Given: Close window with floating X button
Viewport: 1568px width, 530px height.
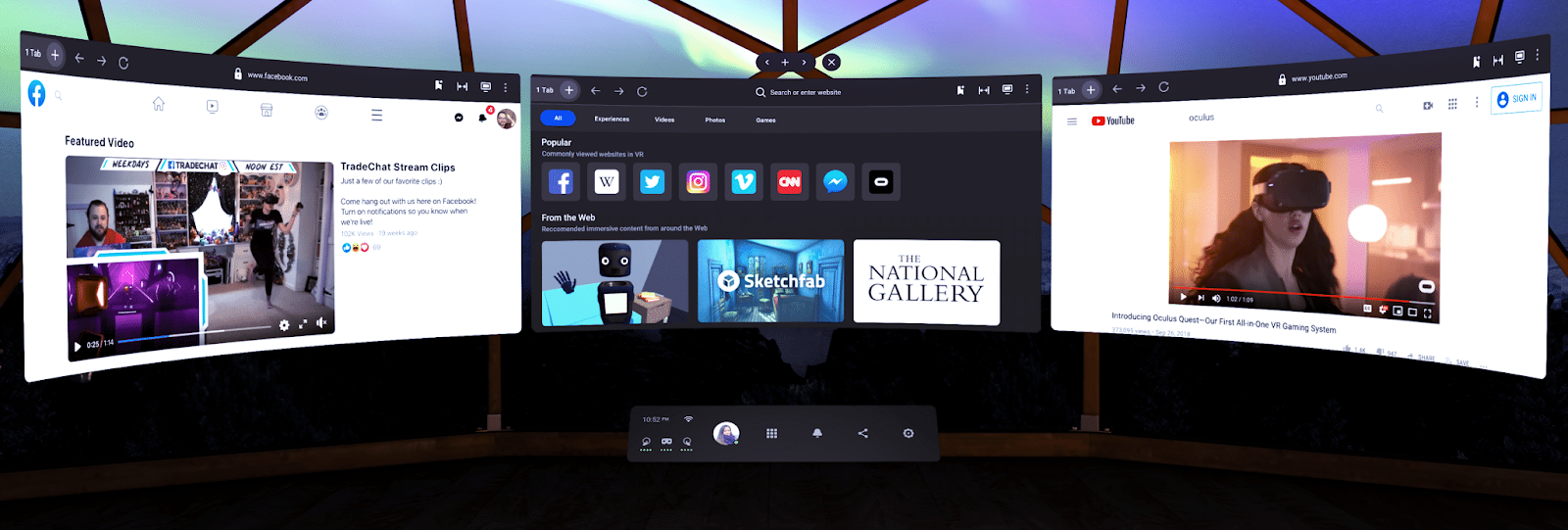Looking at the screenshot, I should coord(831,62).
